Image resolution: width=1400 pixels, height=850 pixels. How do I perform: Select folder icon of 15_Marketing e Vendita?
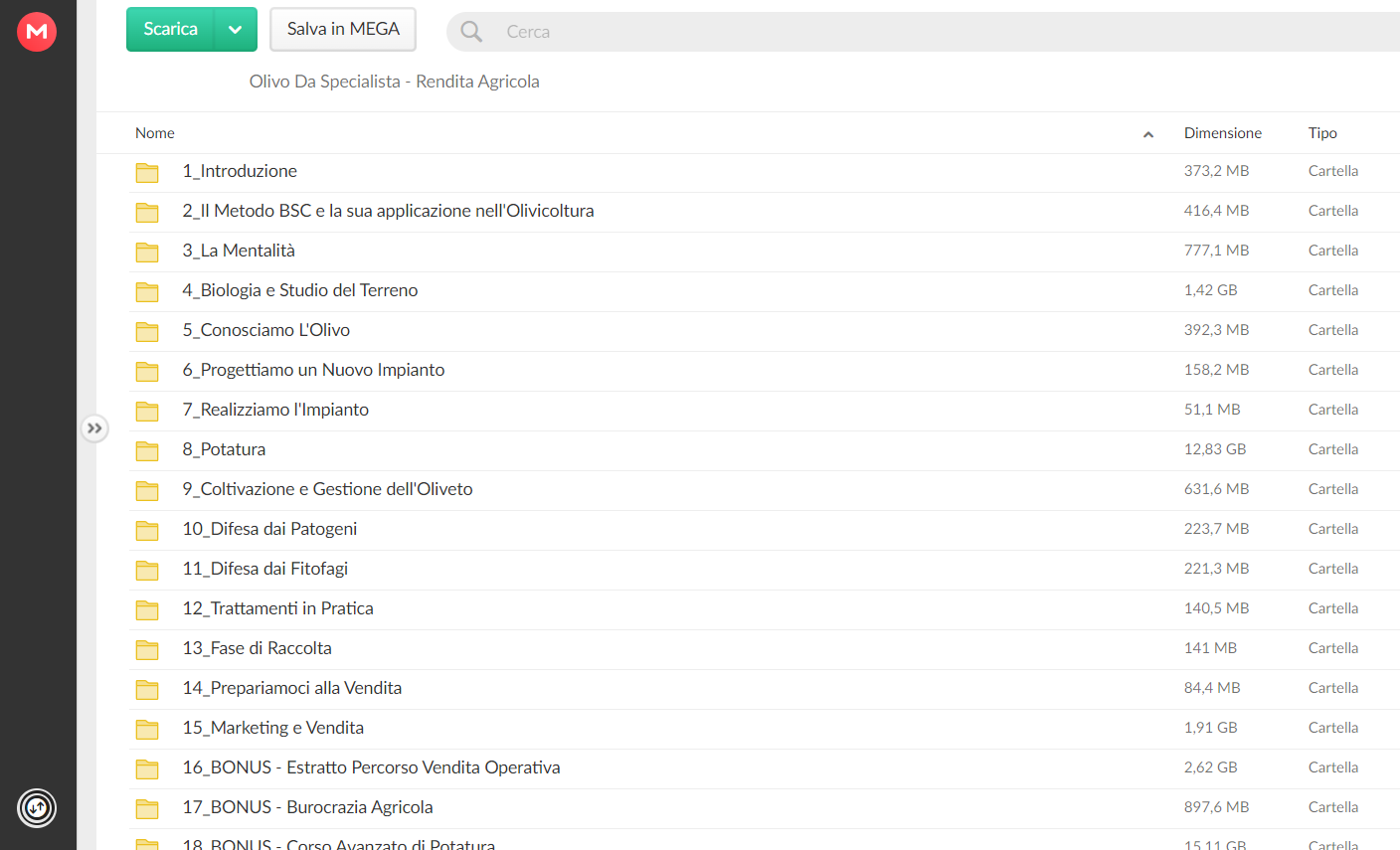coord(147,729)
